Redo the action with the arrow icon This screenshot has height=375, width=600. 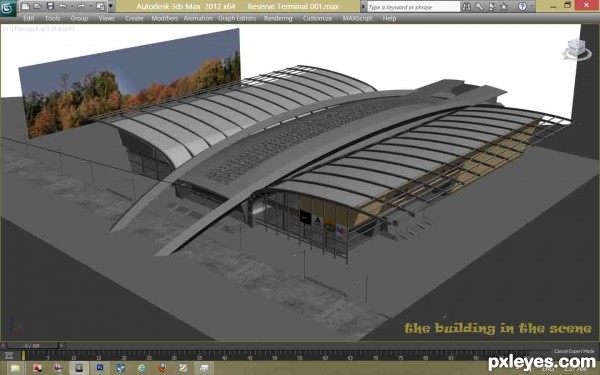81,6
